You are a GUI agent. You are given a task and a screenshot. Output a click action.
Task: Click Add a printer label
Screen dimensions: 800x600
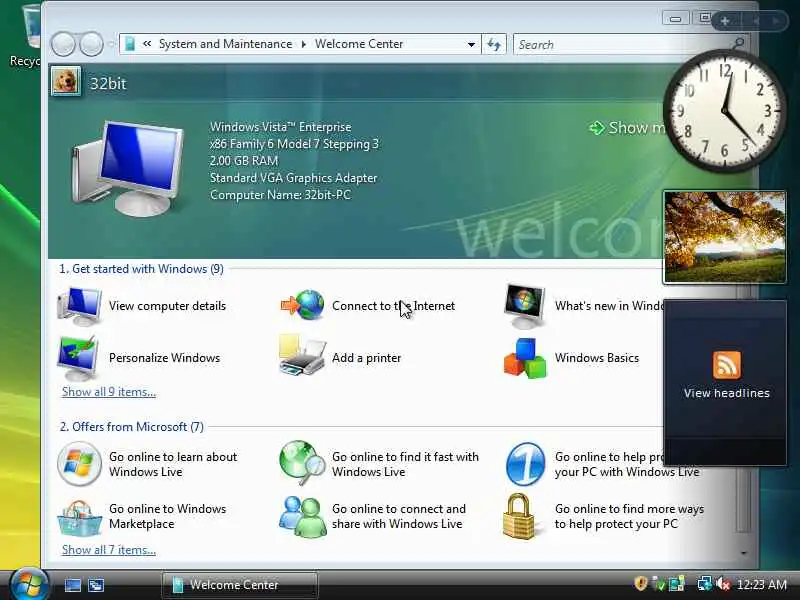point(366,358)
